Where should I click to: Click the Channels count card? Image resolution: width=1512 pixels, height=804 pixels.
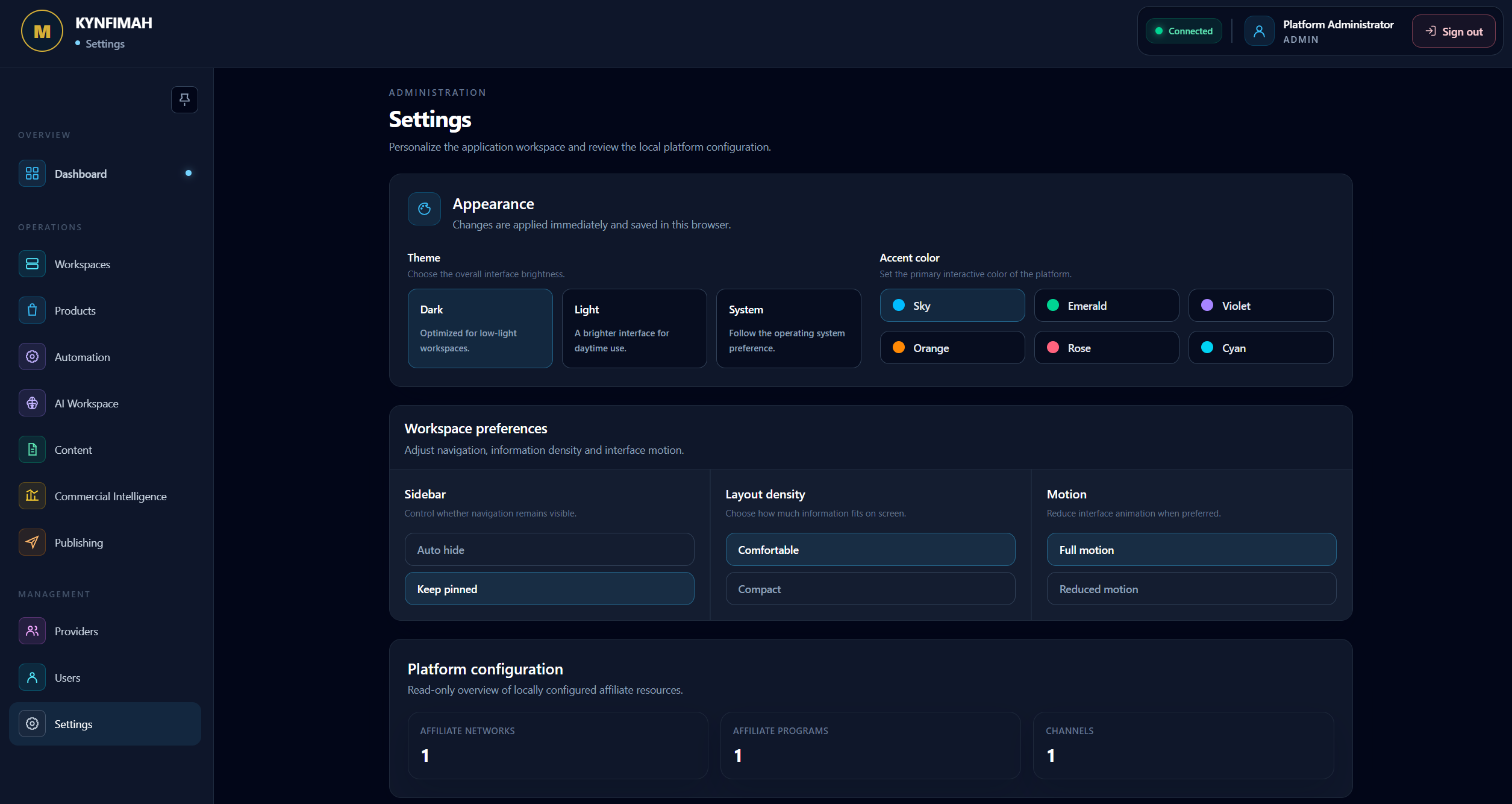1183,746
